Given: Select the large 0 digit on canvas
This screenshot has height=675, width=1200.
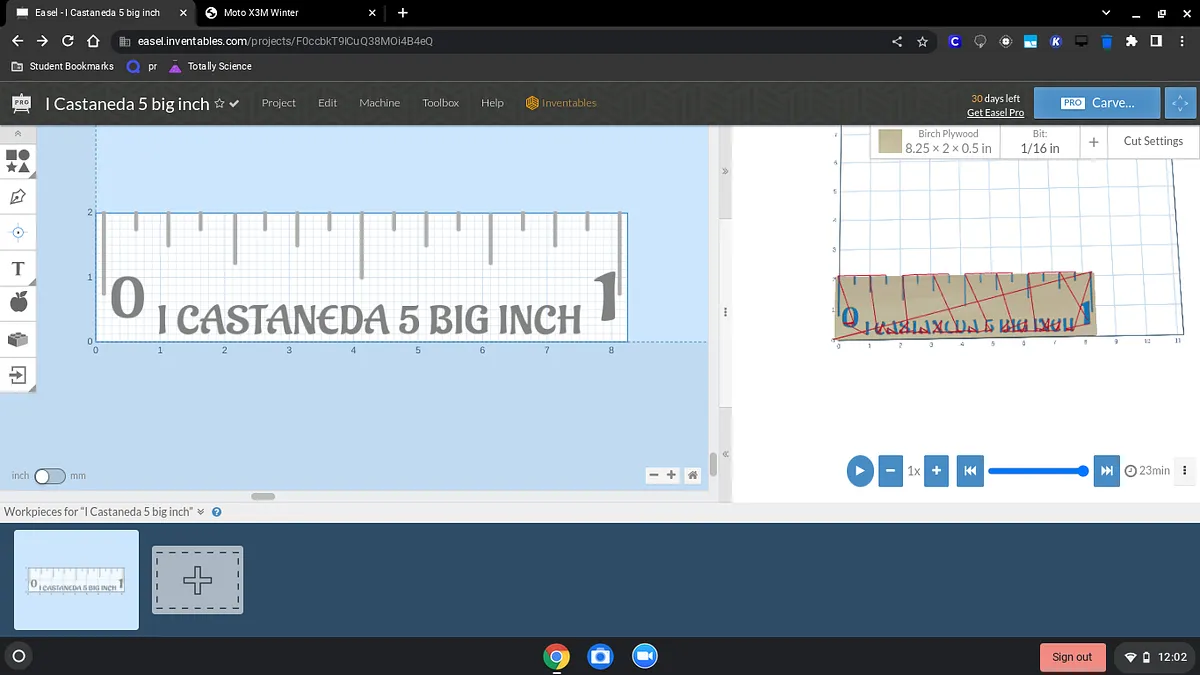Looking at the screenshot, I should pos(127,297).
